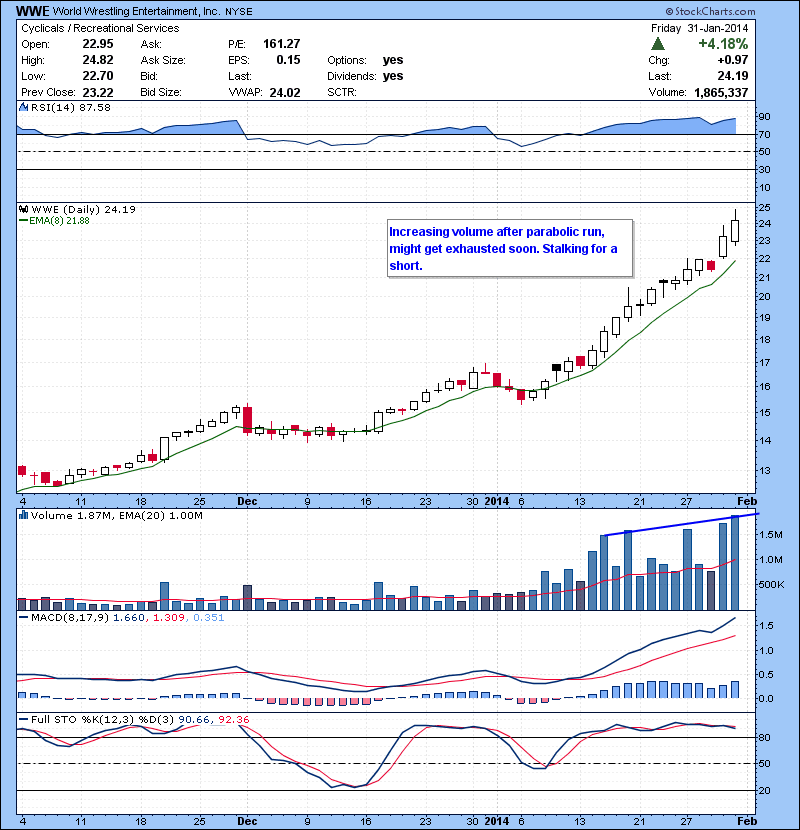800x830 pixels.
Task: Click the 90 label on RSI axis
Action: coord(765,116)
